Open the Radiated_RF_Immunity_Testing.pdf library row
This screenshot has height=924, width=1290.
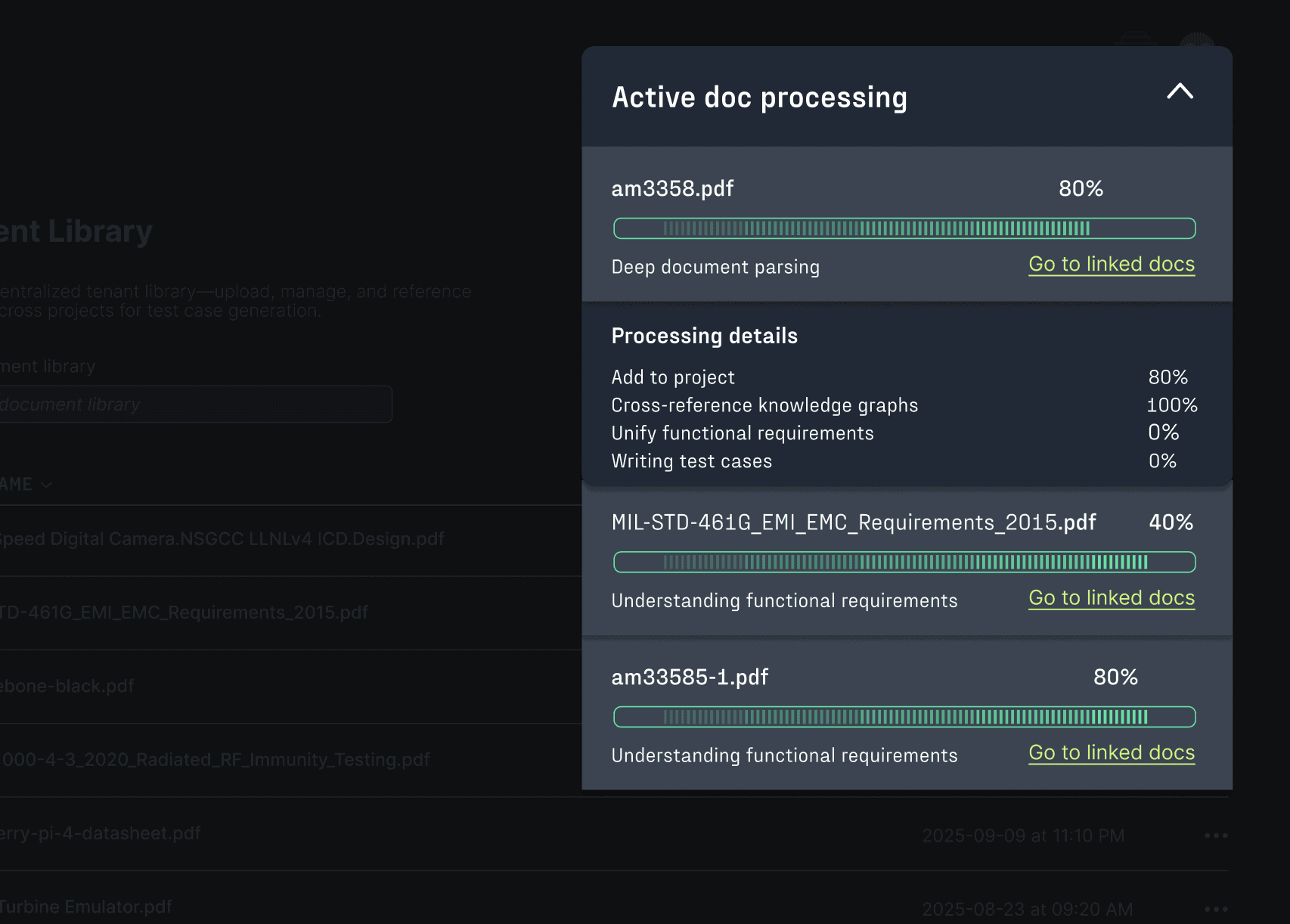[x=216, y=760]
